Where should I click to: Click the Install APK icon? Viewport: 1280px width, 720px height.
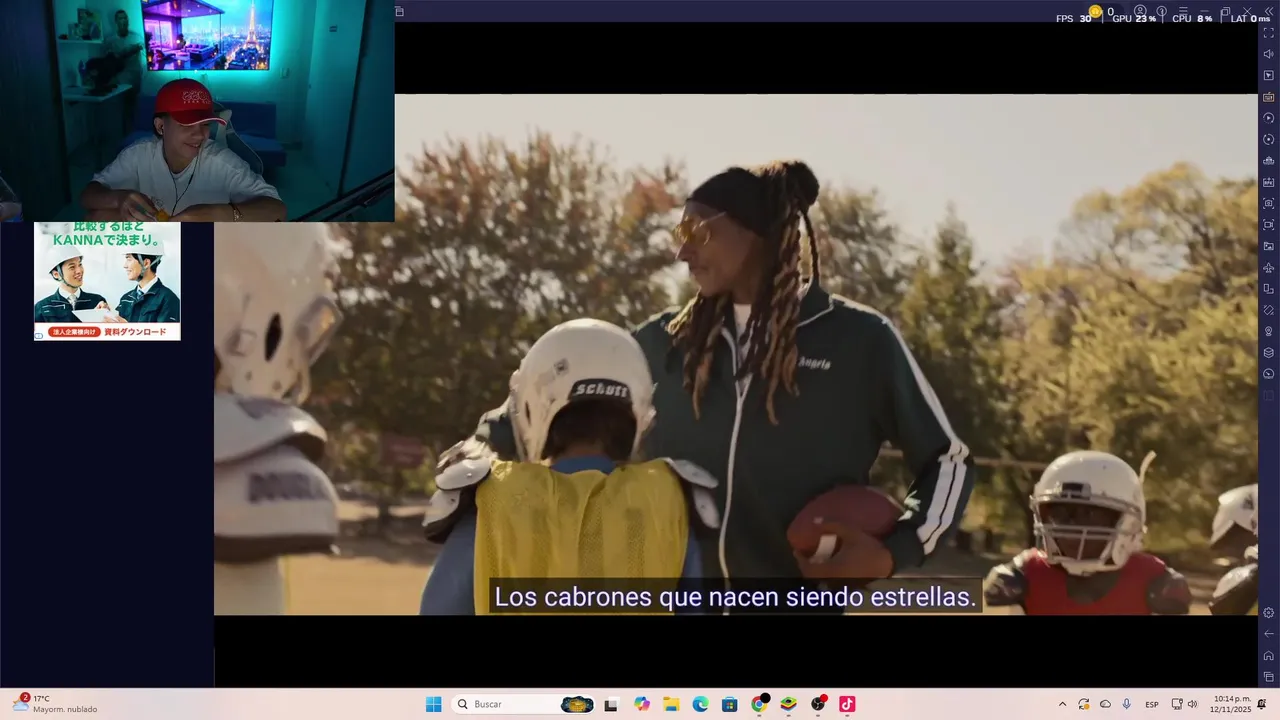coord(1269,182)
